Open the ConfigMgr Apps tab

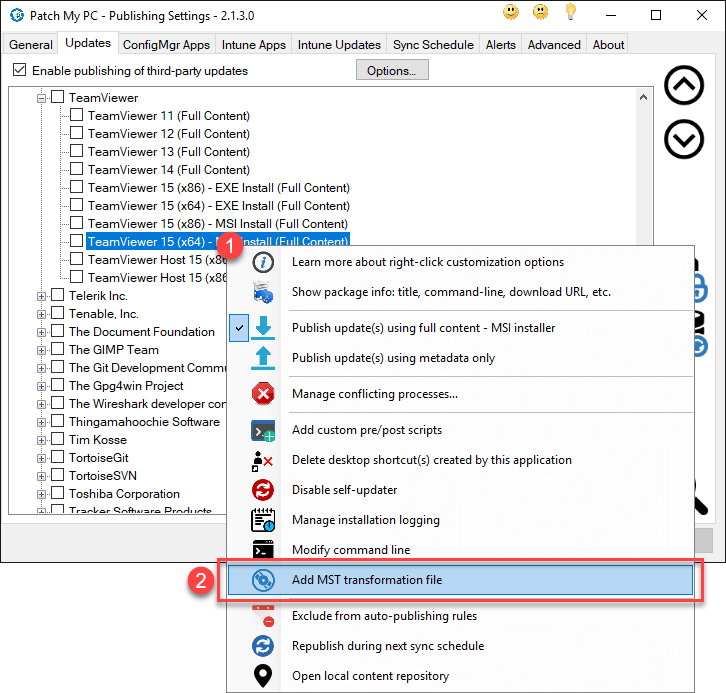(166, 44)
